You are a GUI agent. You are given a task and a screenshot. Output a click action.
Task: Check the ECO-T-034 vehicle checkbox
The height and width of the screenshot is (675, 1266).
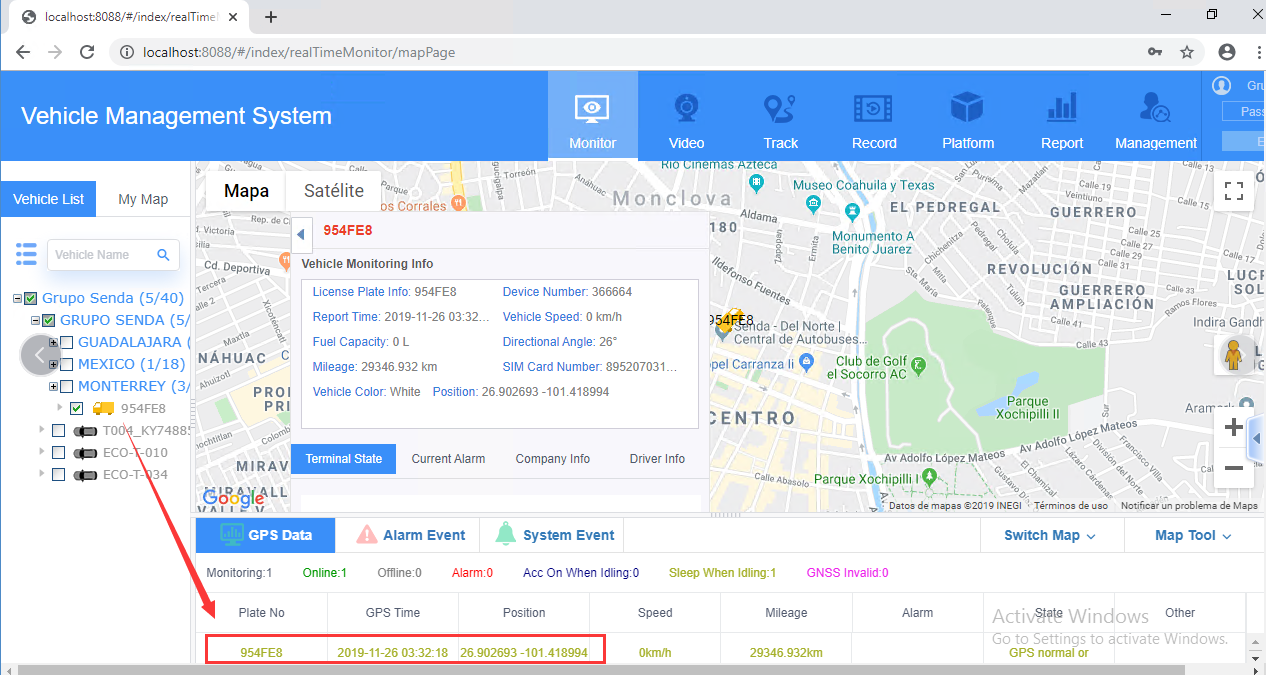[59, 475]
